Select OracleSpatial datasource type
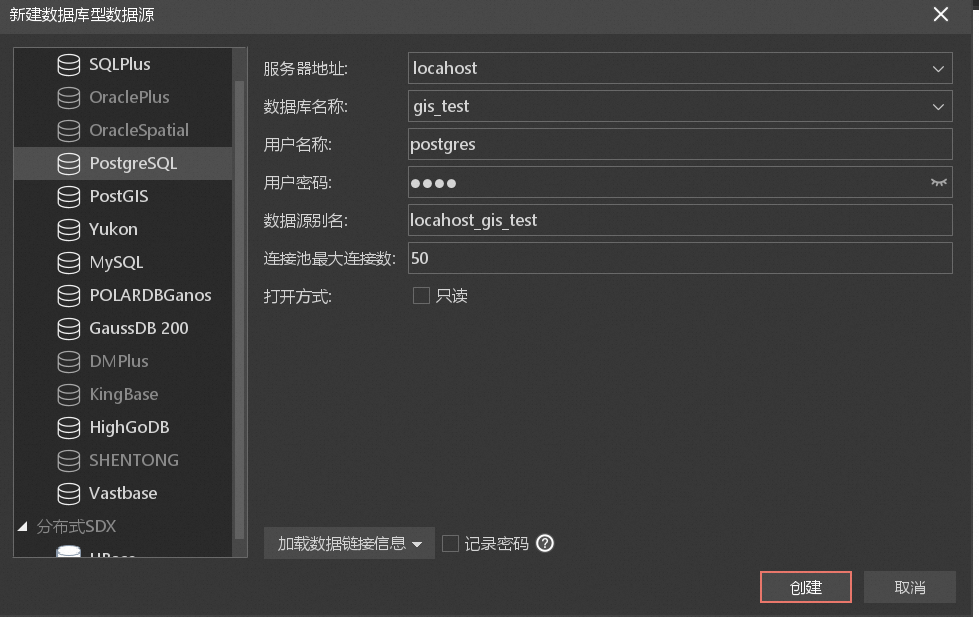The height and width of the screenshot is (617, 979). coord(139,131)
